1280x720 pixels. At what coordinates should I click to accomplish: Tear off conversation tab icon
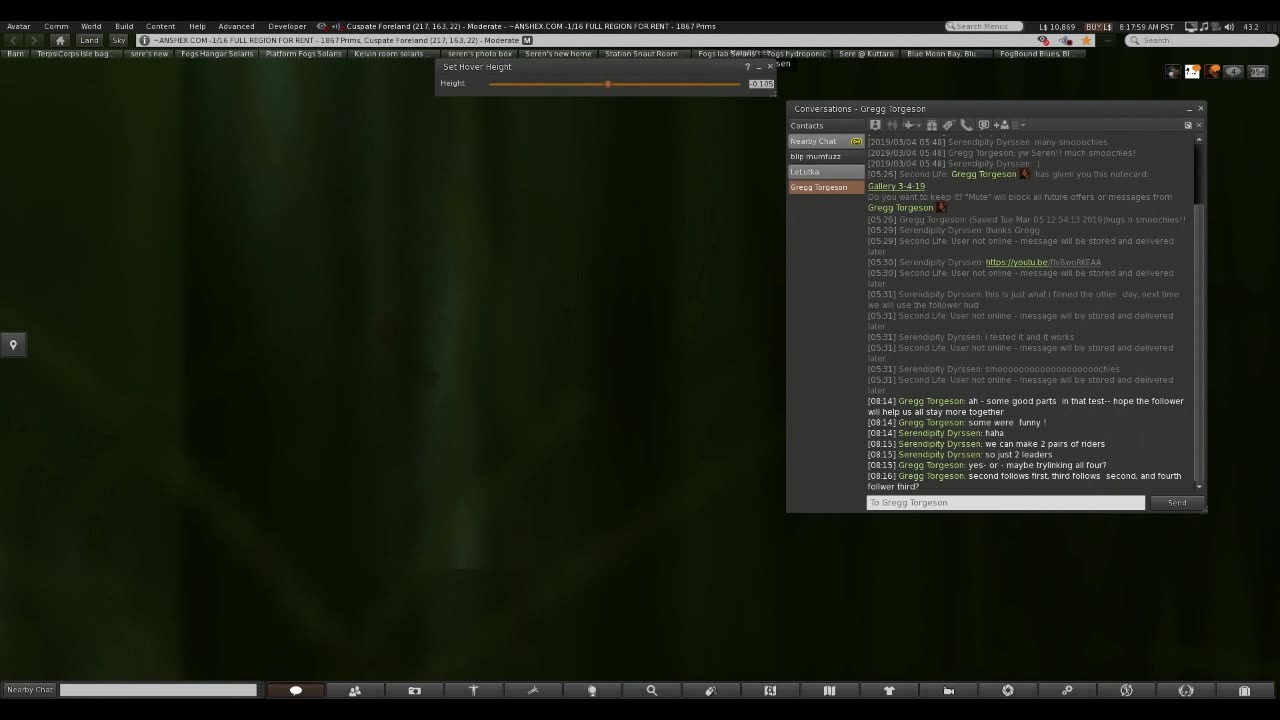(x=1188, y=125)
